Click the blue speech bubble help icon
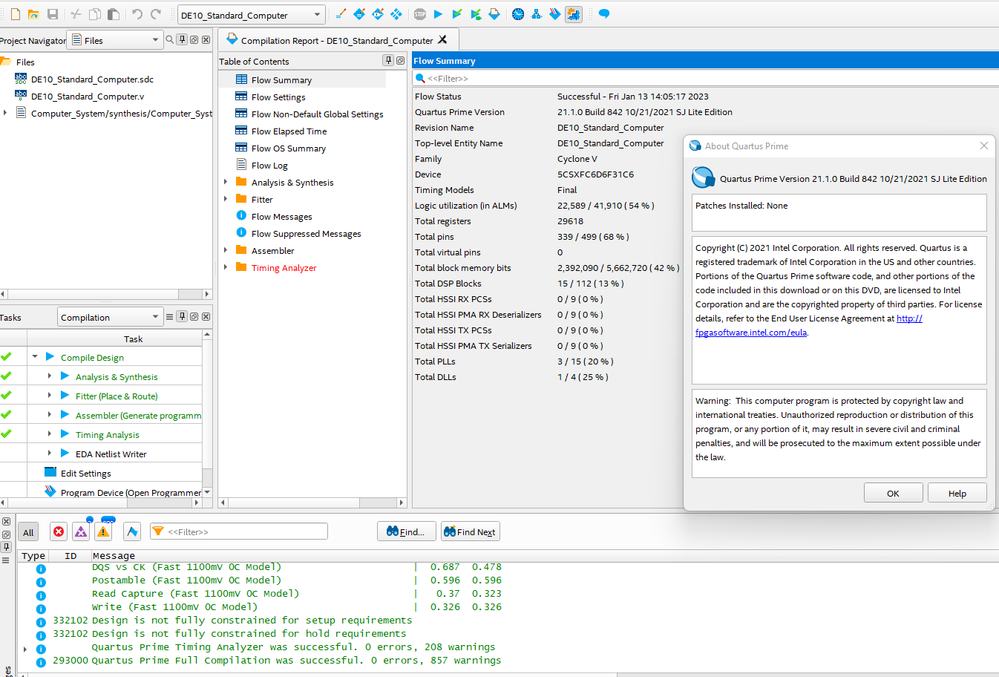The image size is (999, 677). click(604, 15)
